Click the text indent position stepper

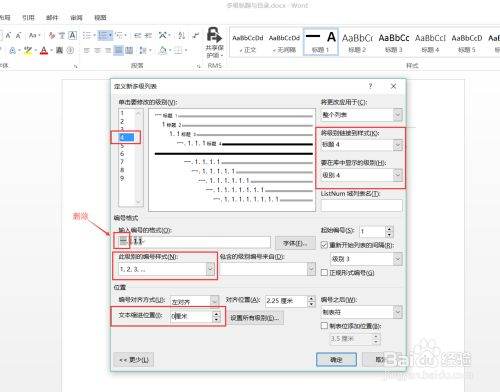216,317
